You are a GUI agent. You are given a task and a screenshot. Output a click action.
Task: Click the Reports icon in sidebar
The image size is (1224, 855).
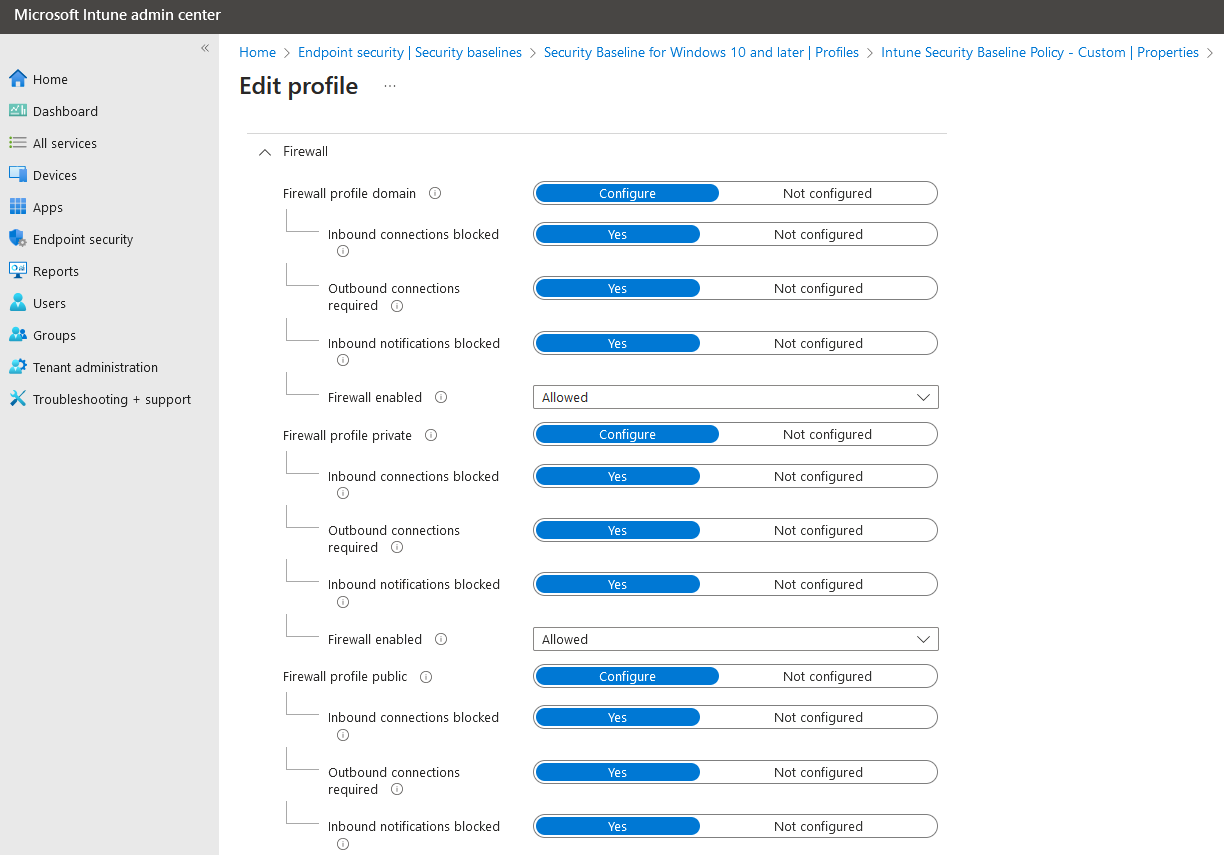[x=17, y=271]
